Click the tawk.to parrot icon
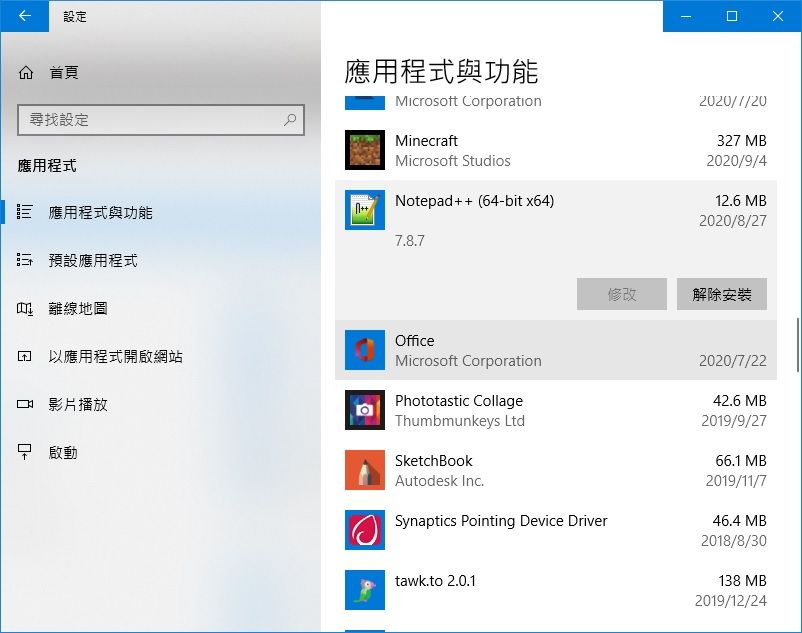 pos(365,590)
